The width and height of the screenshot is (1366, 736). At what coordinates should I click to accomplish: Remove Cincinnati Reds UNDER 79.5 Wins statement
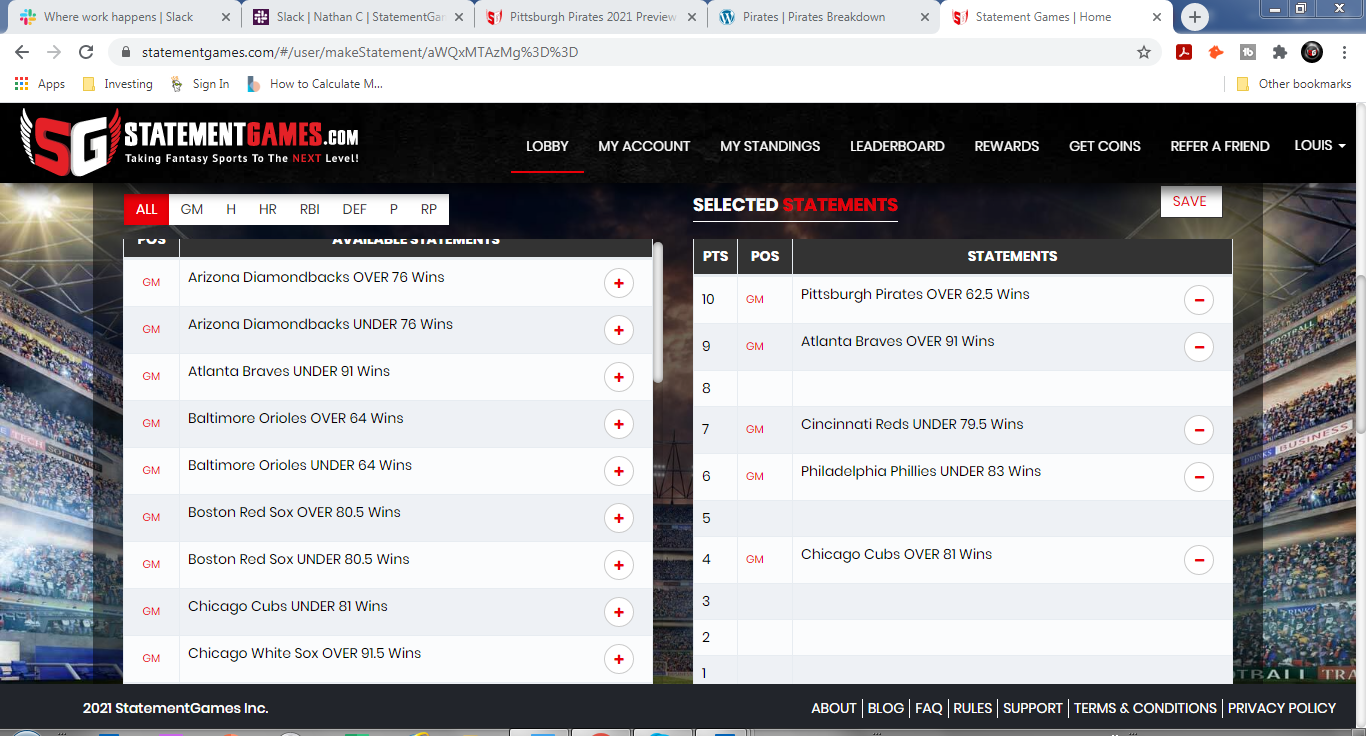point(1199,430)
